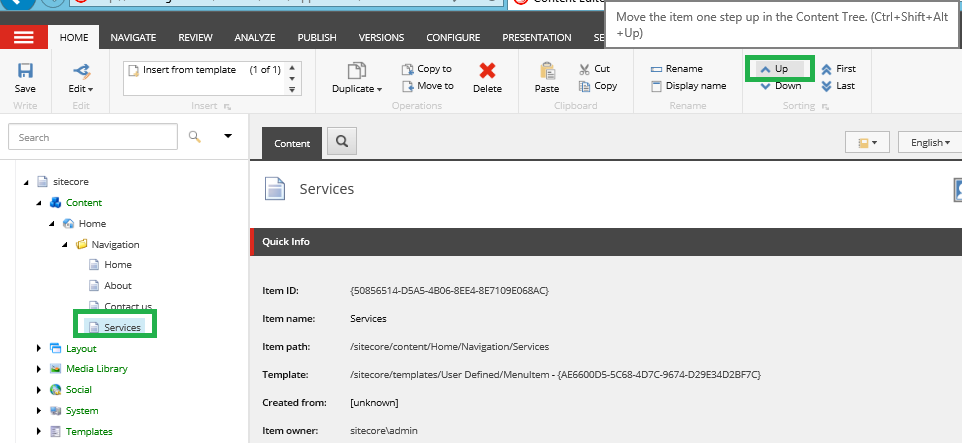Select Insert from template option

[190, 70]
